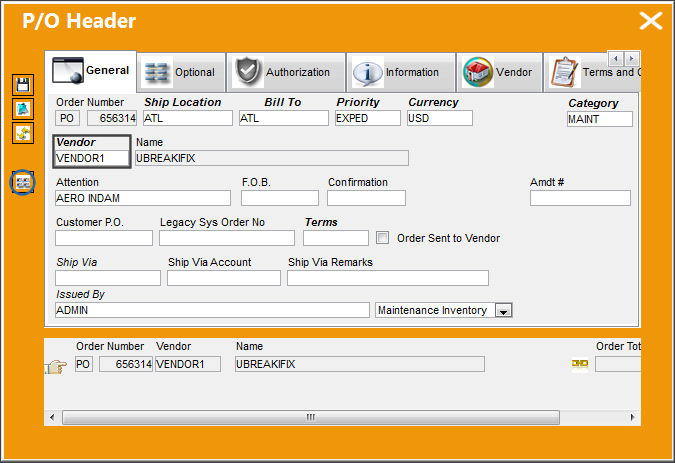Screen dimensions: 675x463
Task: Click the Confirmation input field
Action: coord(366,198)
